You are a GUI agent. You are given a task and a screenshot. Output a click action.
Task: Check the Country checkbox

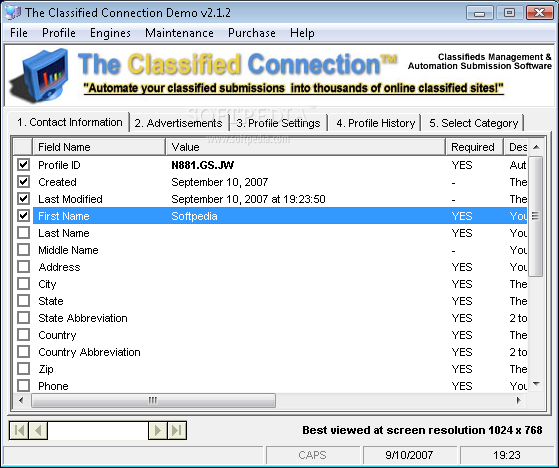tap(24, 335)
